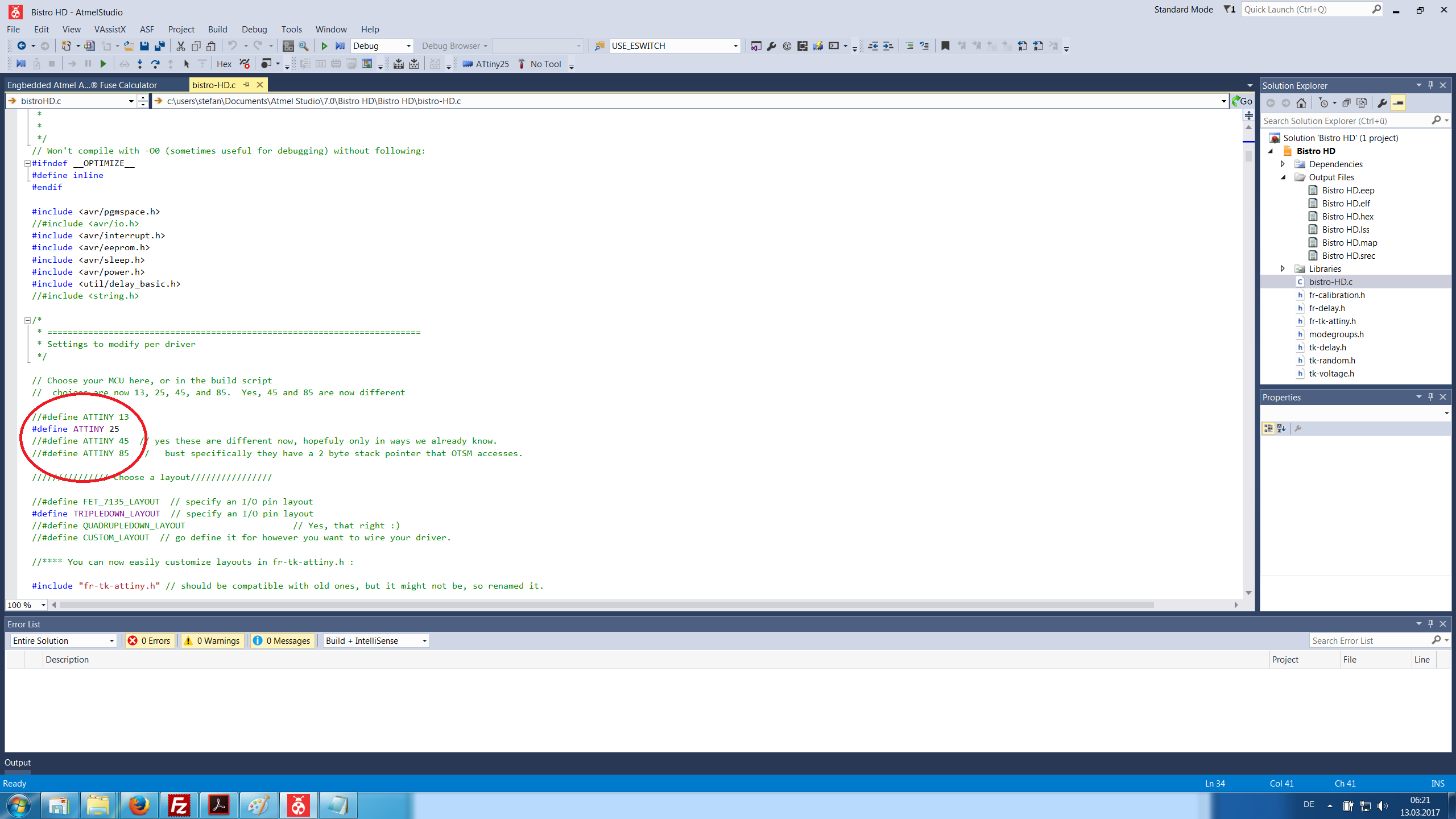
Task: Click the Step Into debug icon
Action: pyautogui.click(x=140, y=64)
